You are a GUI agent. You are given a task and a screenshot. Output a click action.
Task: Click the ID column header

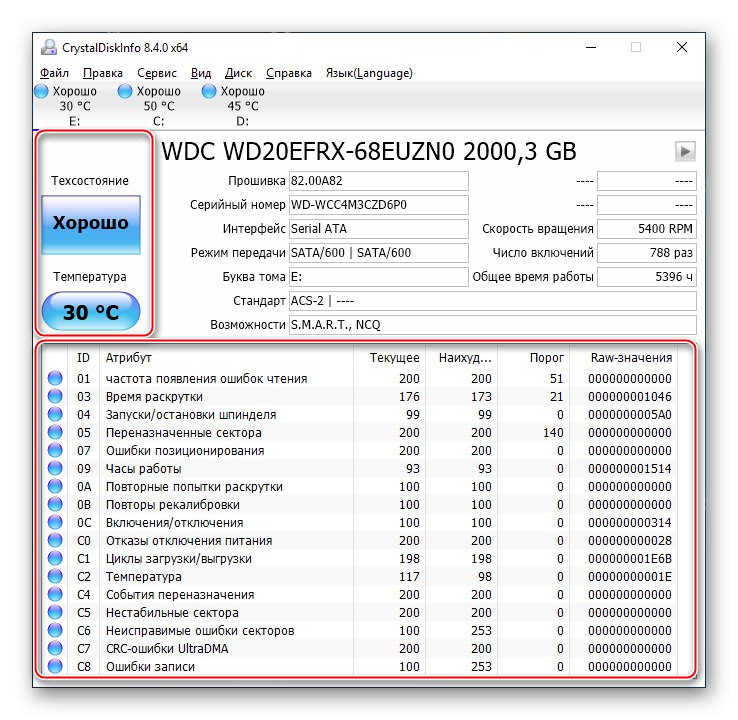pos(83,358)
